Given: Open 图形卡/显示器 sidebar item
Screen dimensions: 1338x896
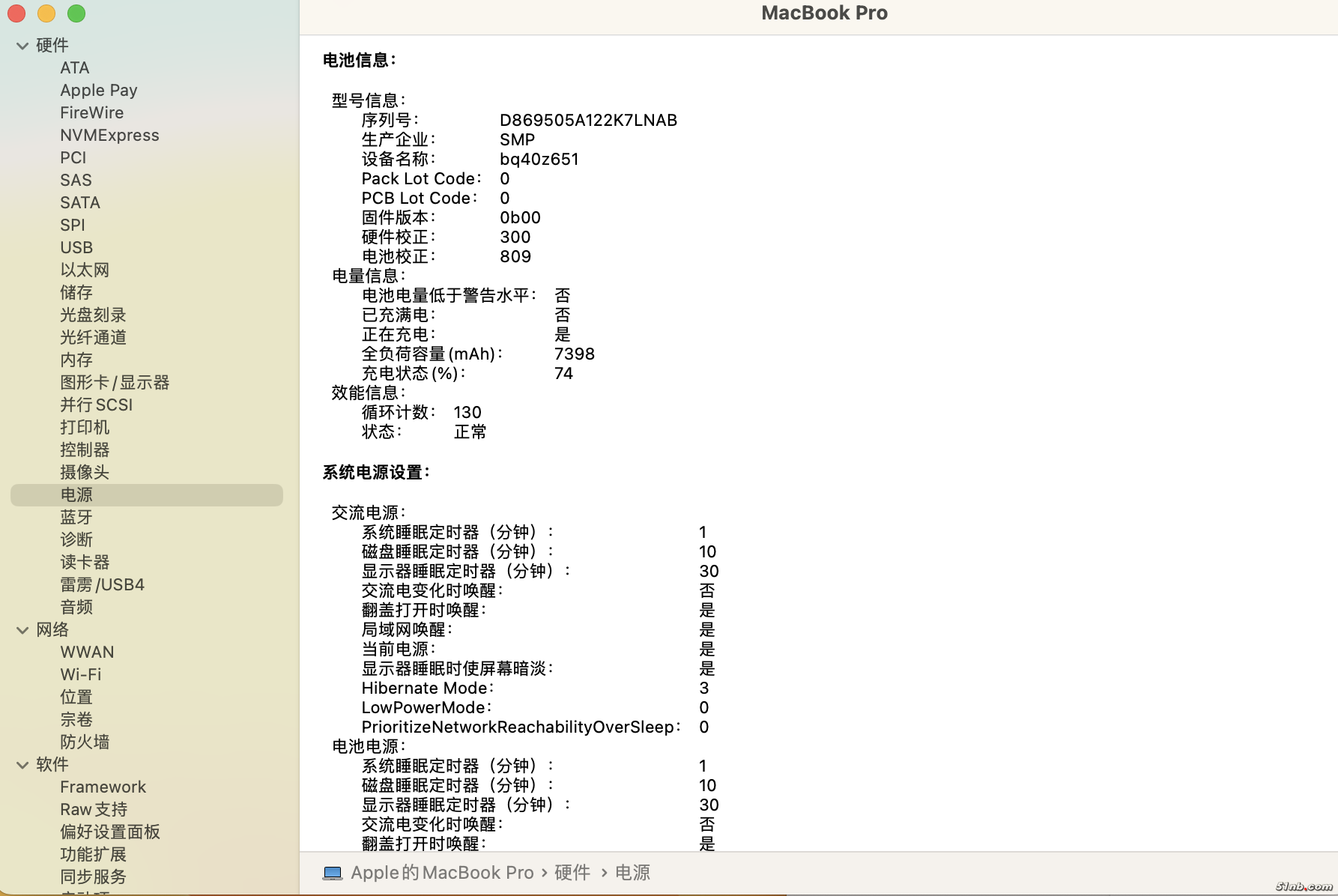Looking at the screenshot, I should click(115, 382).
